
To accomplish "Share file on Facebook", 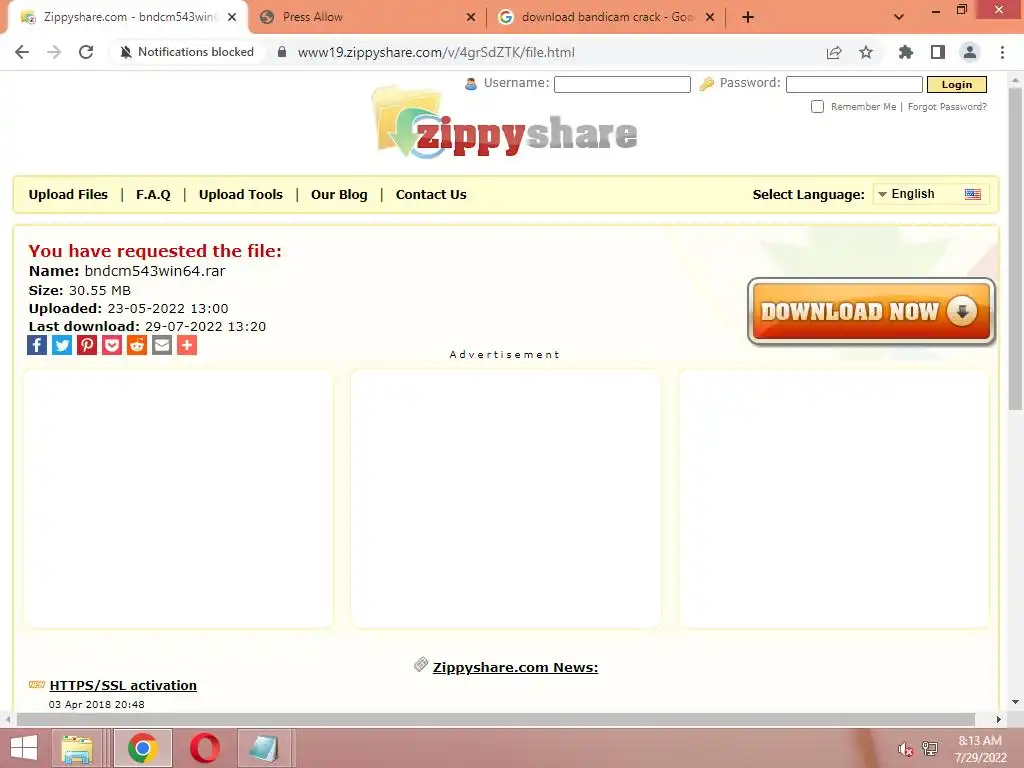I will point(37,345).
